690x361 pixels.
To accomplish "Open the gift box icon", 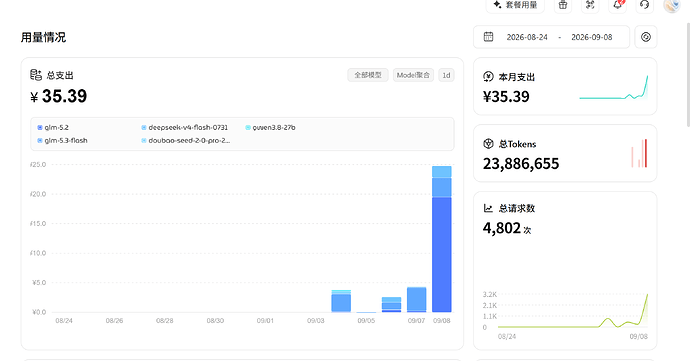I will coord(563,5).
